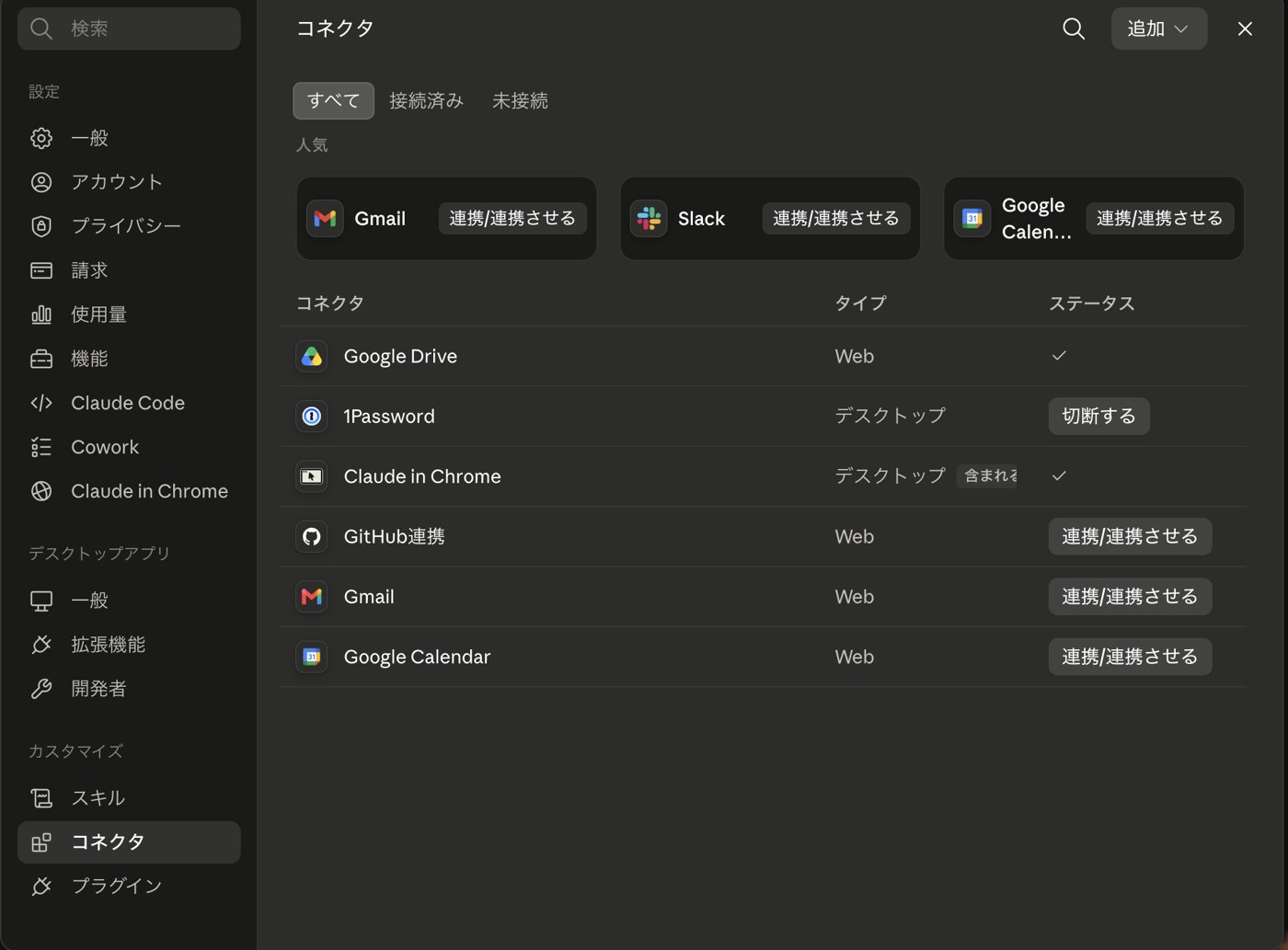Open Claude Code settings
The width and height of the screenshot is (1288, 950).
point(129,403)
